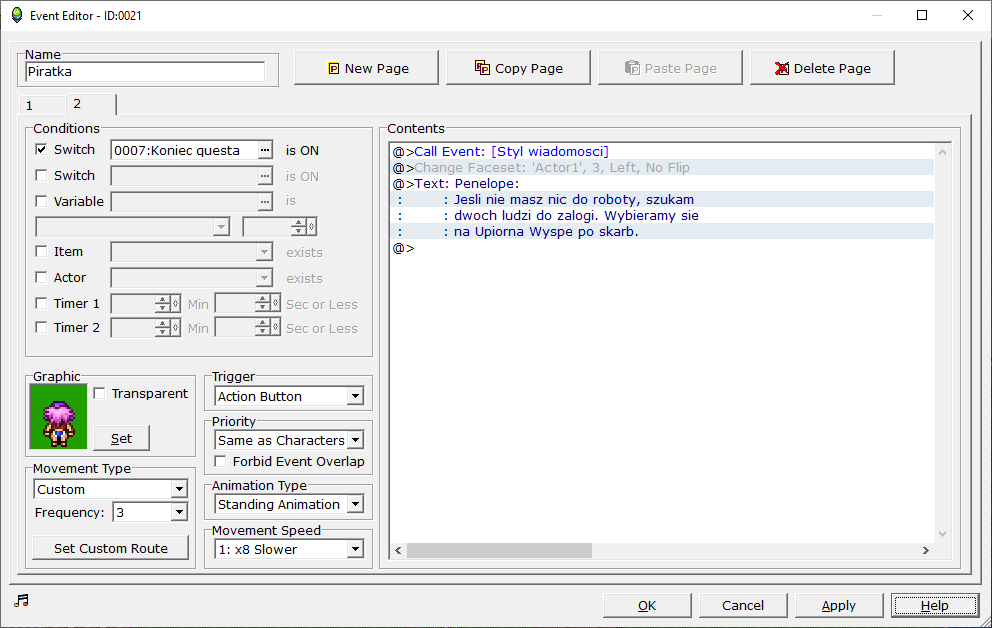This screenshot has width=992, height=628.
Task: Open the Movement Type dropdown (Custom)
Action: click(179, 489)
